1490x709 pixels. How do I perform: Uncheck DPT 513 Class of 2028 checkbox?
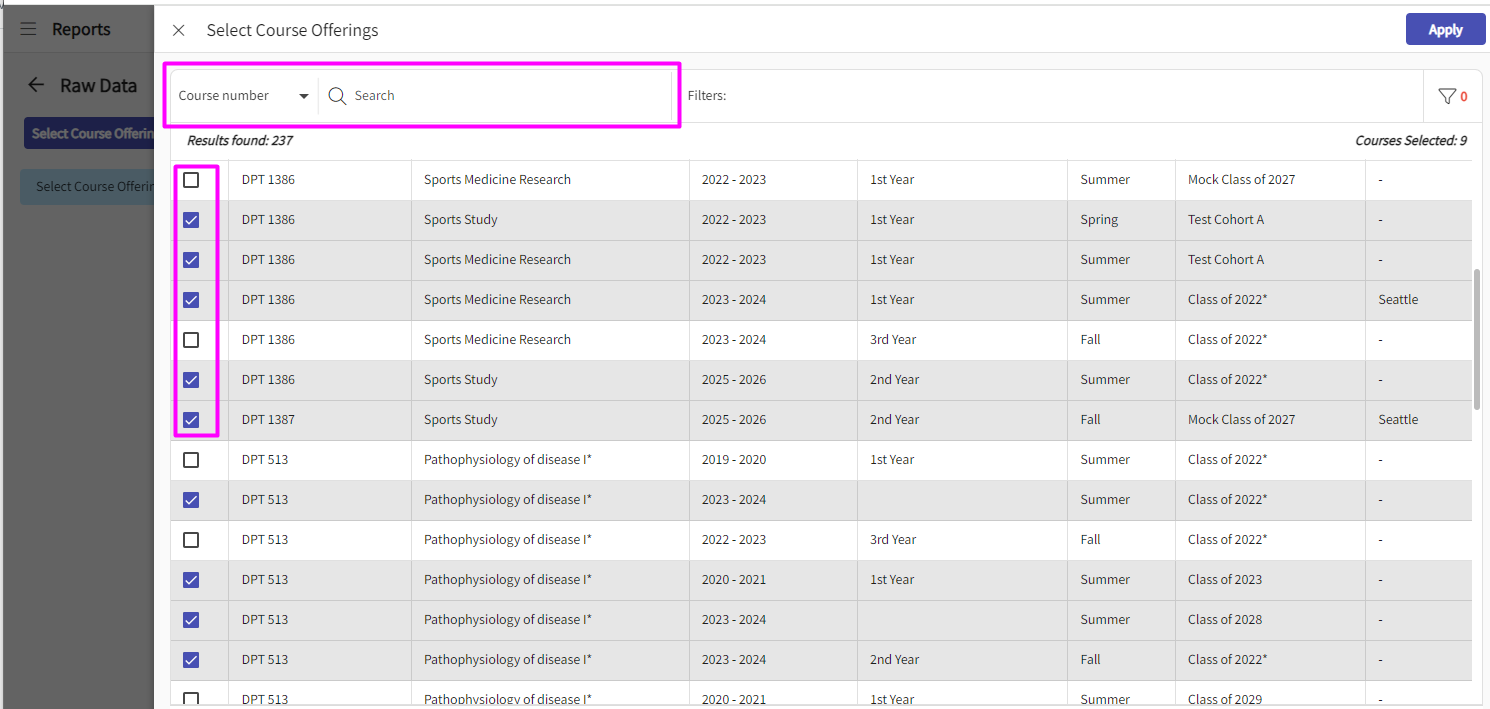pos(191,620)
